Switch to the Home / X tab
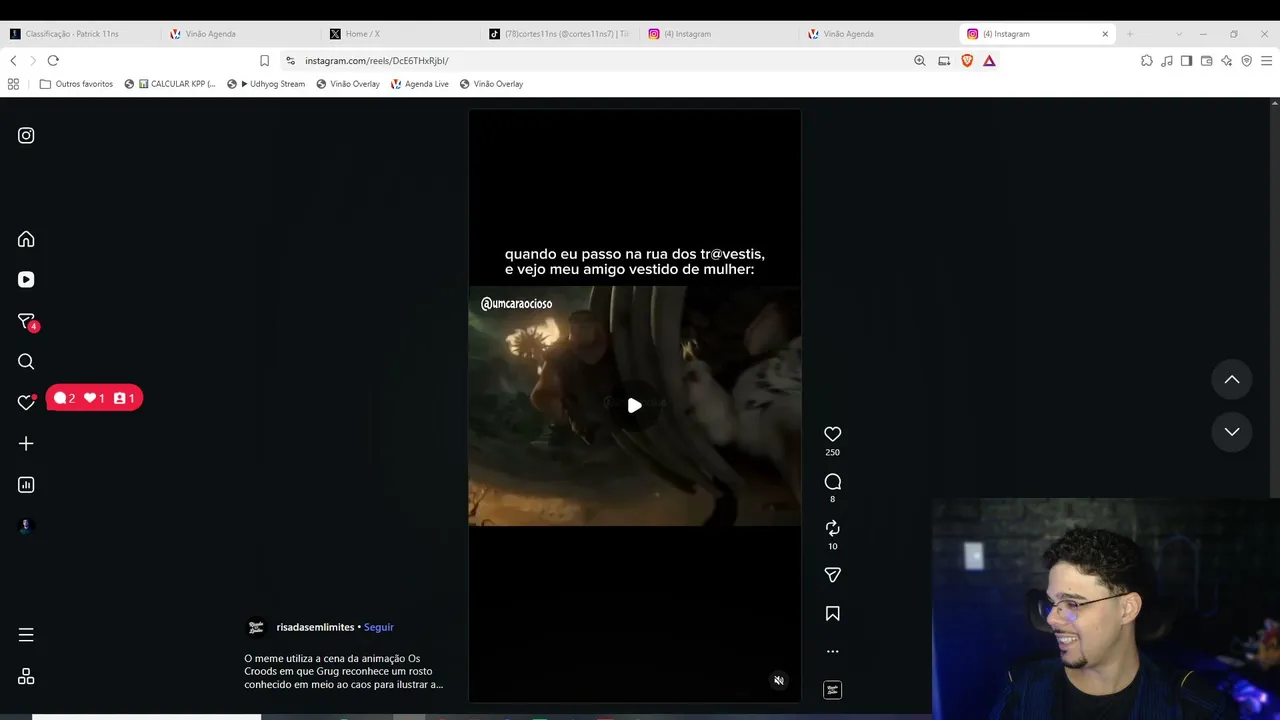Viewport: 1280px width, 720px height. pos(400,34)
